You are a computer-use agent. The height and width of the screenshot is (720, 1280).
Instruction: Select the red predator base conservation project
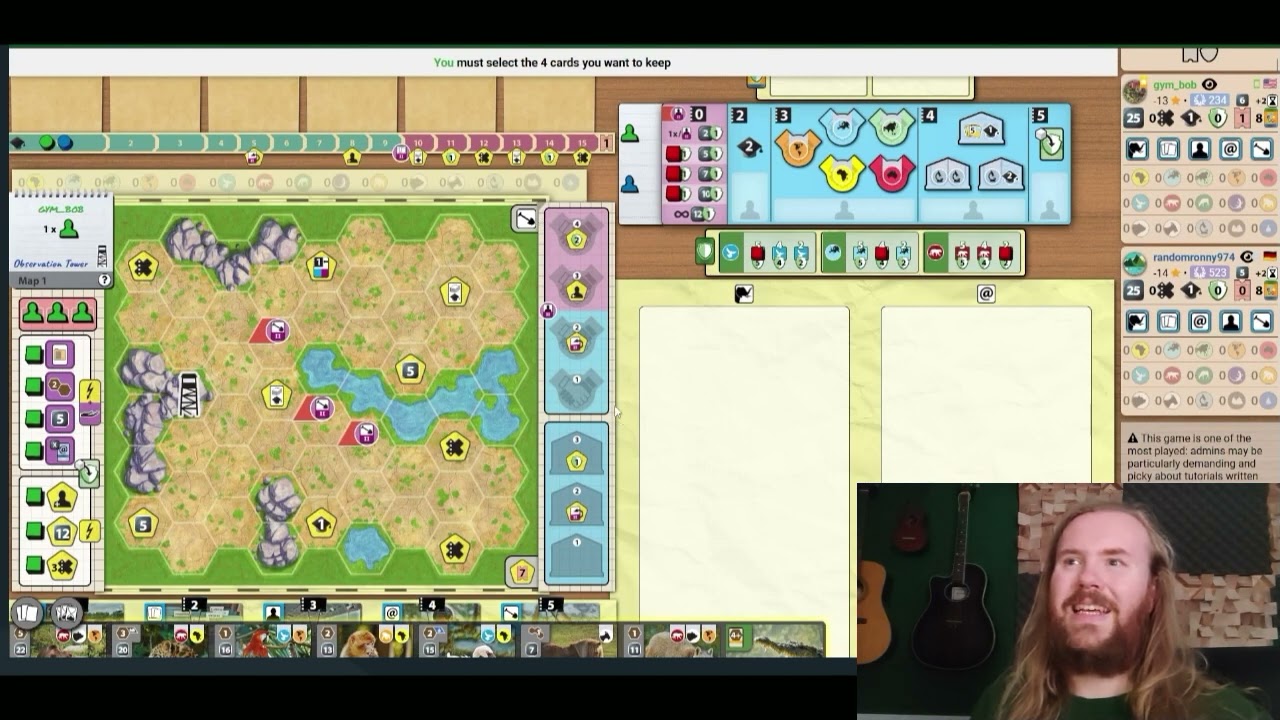972,254
